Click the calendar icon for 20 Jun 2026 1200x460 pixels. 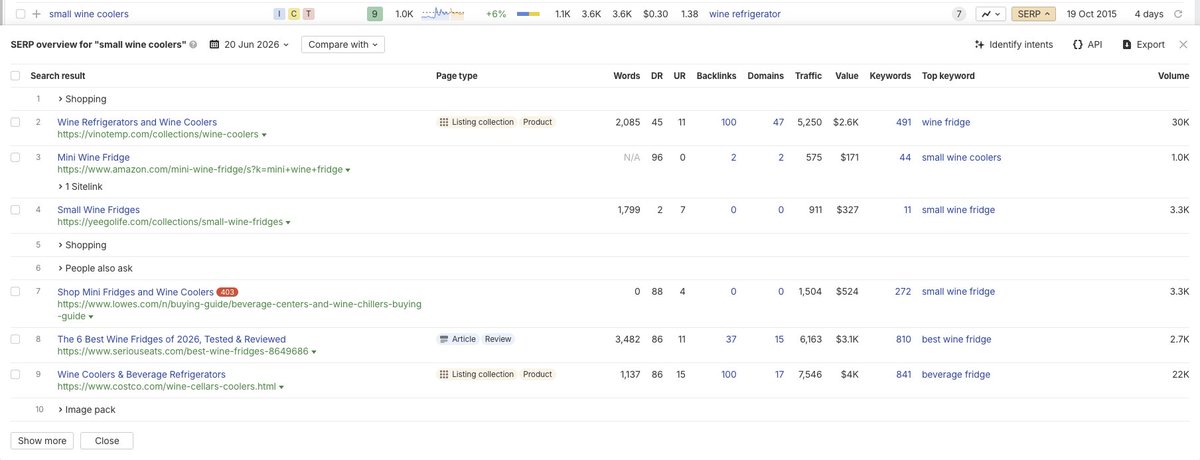coord(215,45)
